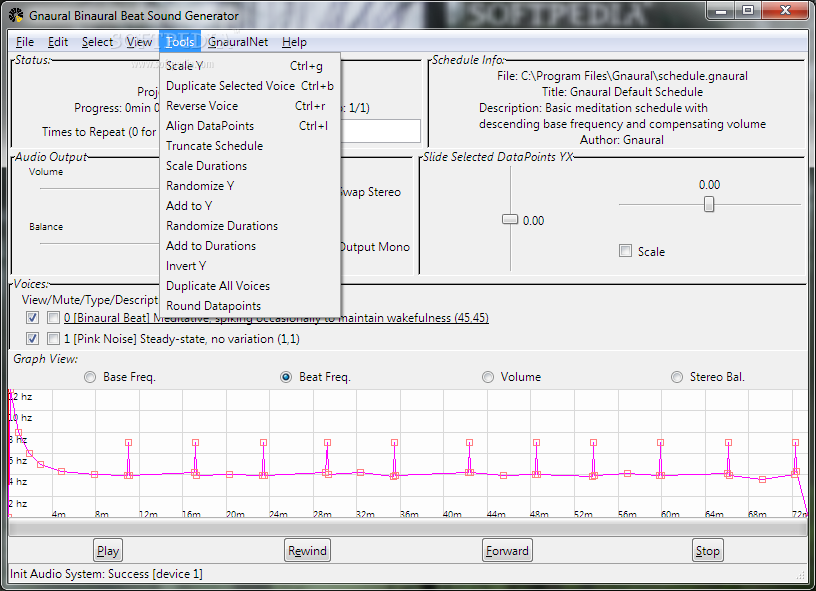Select Base Freq. graph view
Screen dimensions: 816x591
point(90,377)
